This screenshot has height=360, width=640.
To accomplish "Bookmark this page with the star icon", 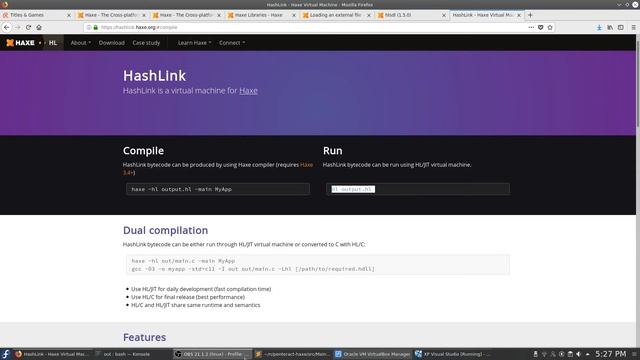I will coord(550,27).
